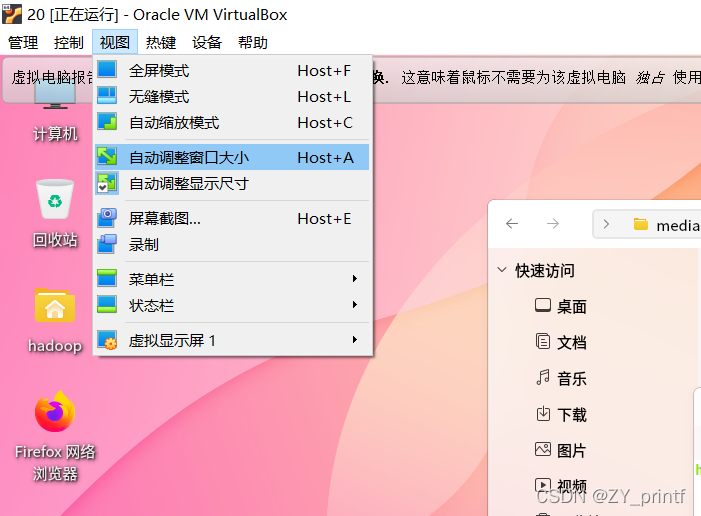Select 自动调整窗口大小 menu entry
Screen dimensions: 701x516
point(232,157)
